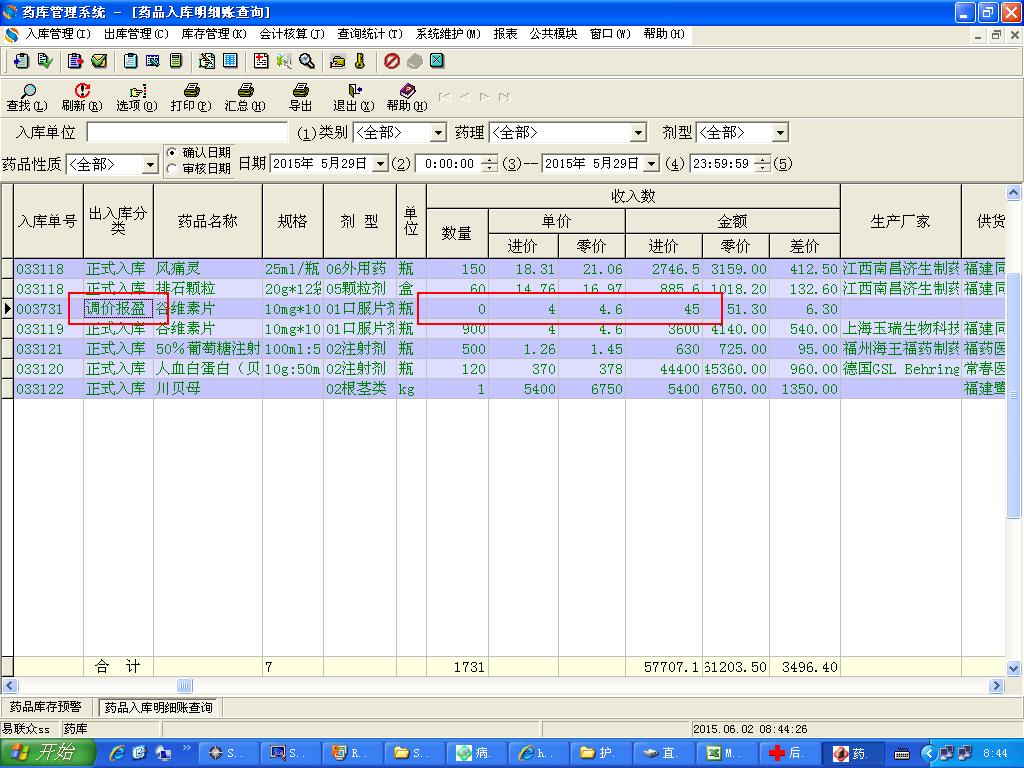
Task: Open the 剂型 dropdown list
Action: click(x=780, y=133)
